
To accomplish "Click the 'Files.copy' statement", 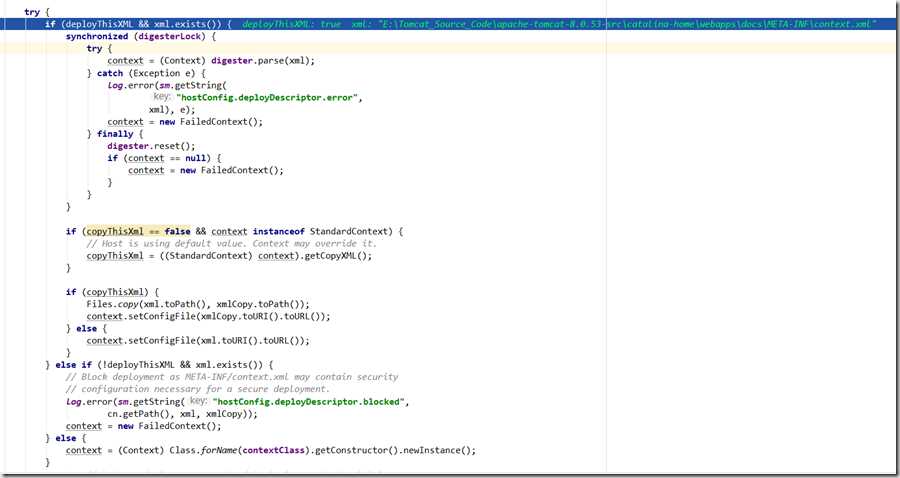I will (x=198, y=304).
